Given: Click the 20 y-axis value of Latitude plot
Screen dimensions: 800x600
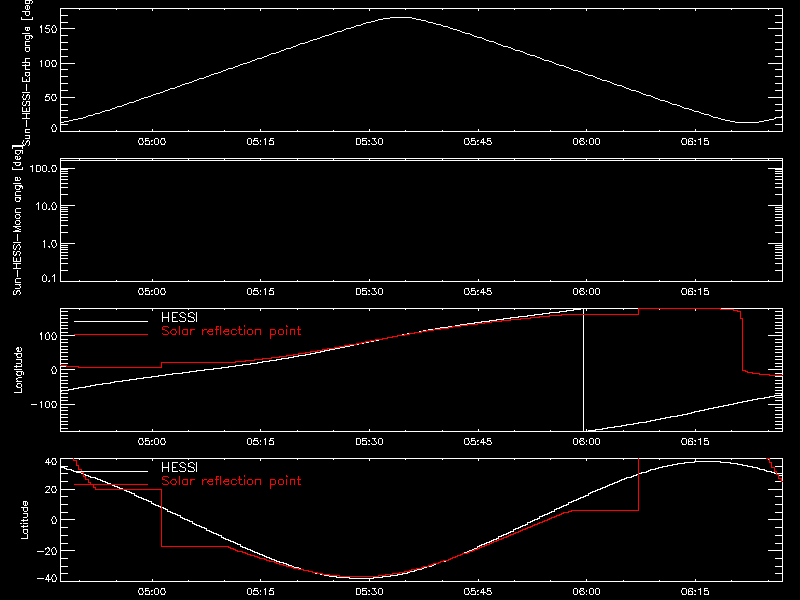Looking at the screenshot, I should coord(51,490).
